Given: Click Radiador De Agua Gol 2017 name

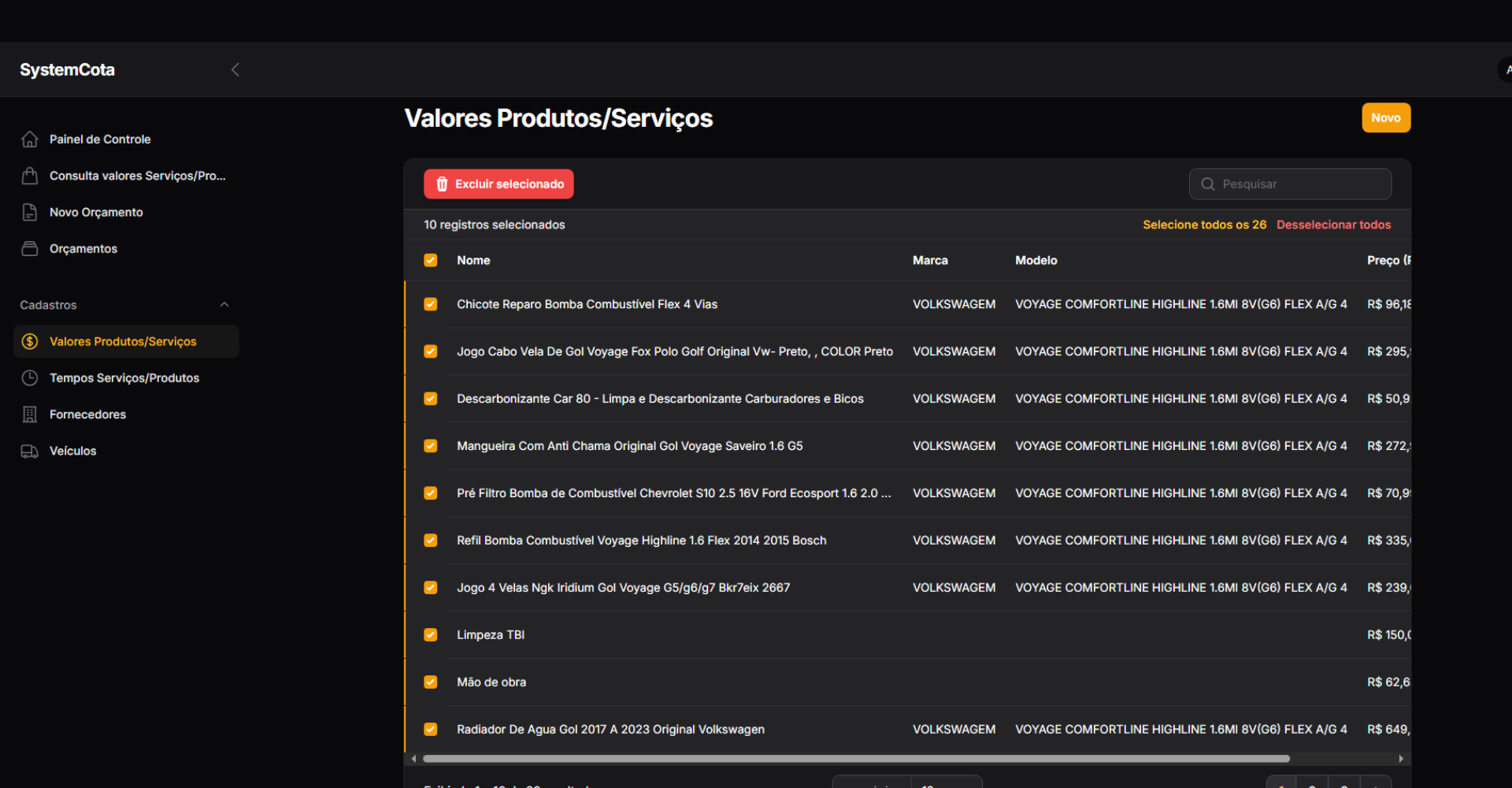Looking at the screenshot, I should [x=610, y=730].
